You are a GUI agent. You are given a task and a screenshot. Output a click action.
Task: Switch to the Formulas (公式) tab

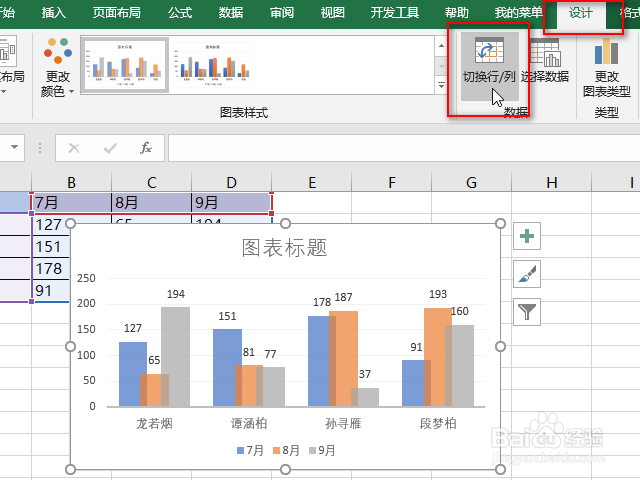tap(180, 13)
